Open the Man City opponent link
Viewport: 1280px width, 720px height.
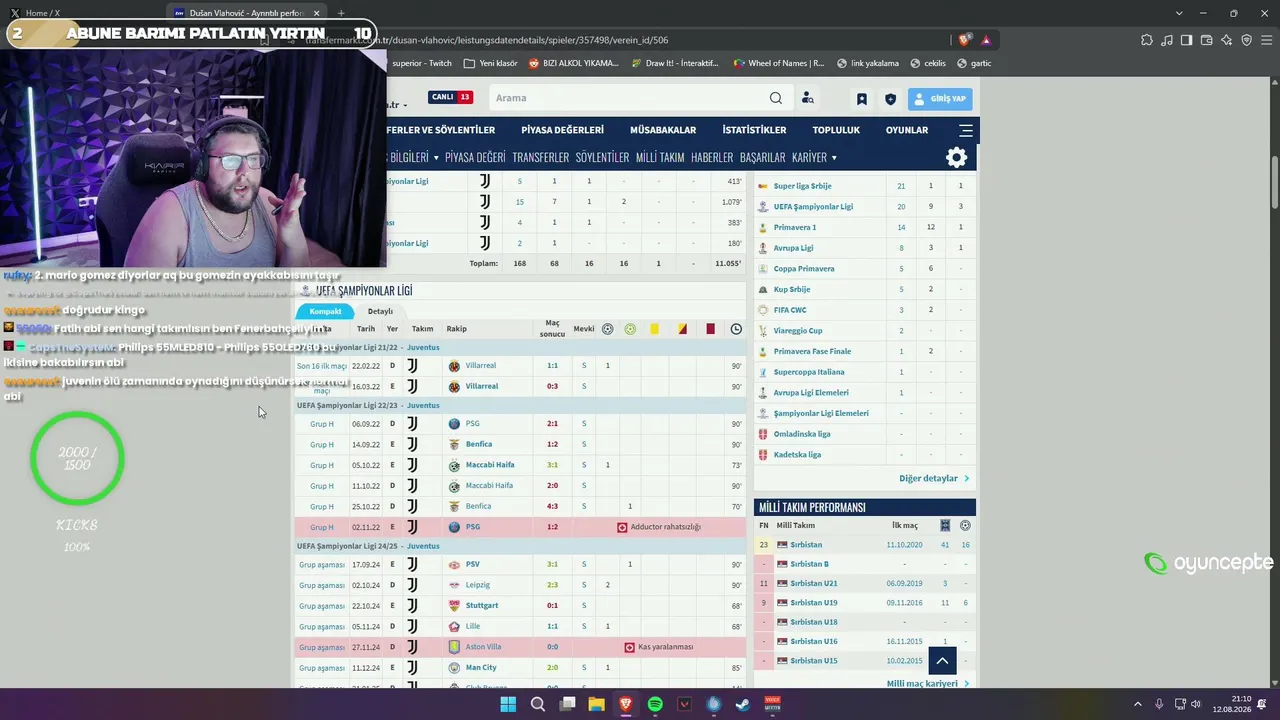coord(481,668)
